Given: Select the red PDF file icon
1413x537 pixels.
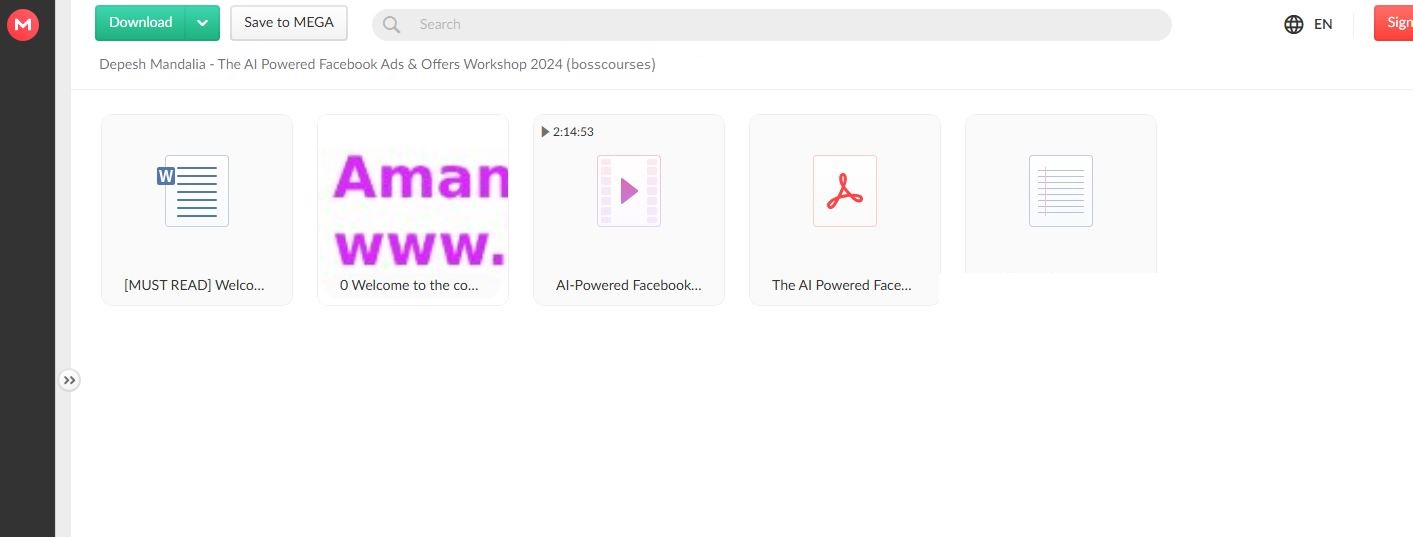Looking at the screenshot, I should tap(844, 190).
